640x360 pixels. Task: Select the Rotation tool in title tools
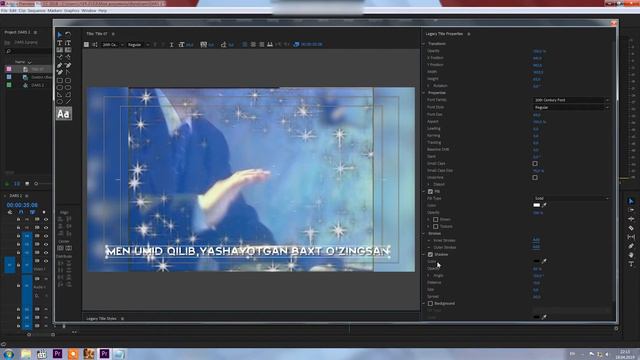(x=68, y=35)
